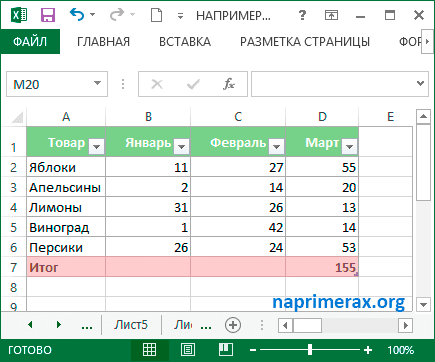Redo the last undone action
The width and height of the screenshot is (435, 362).
117,15
